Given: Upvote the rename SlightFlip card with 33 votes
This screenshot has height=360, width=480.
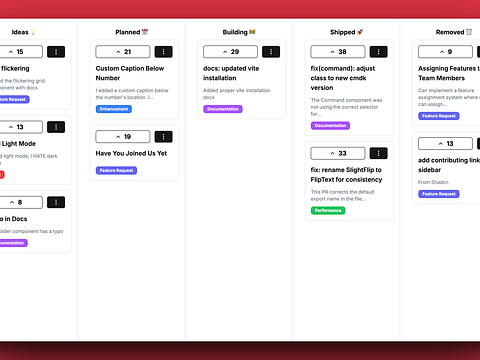Looking at the screenshot, I should point(338,153).
